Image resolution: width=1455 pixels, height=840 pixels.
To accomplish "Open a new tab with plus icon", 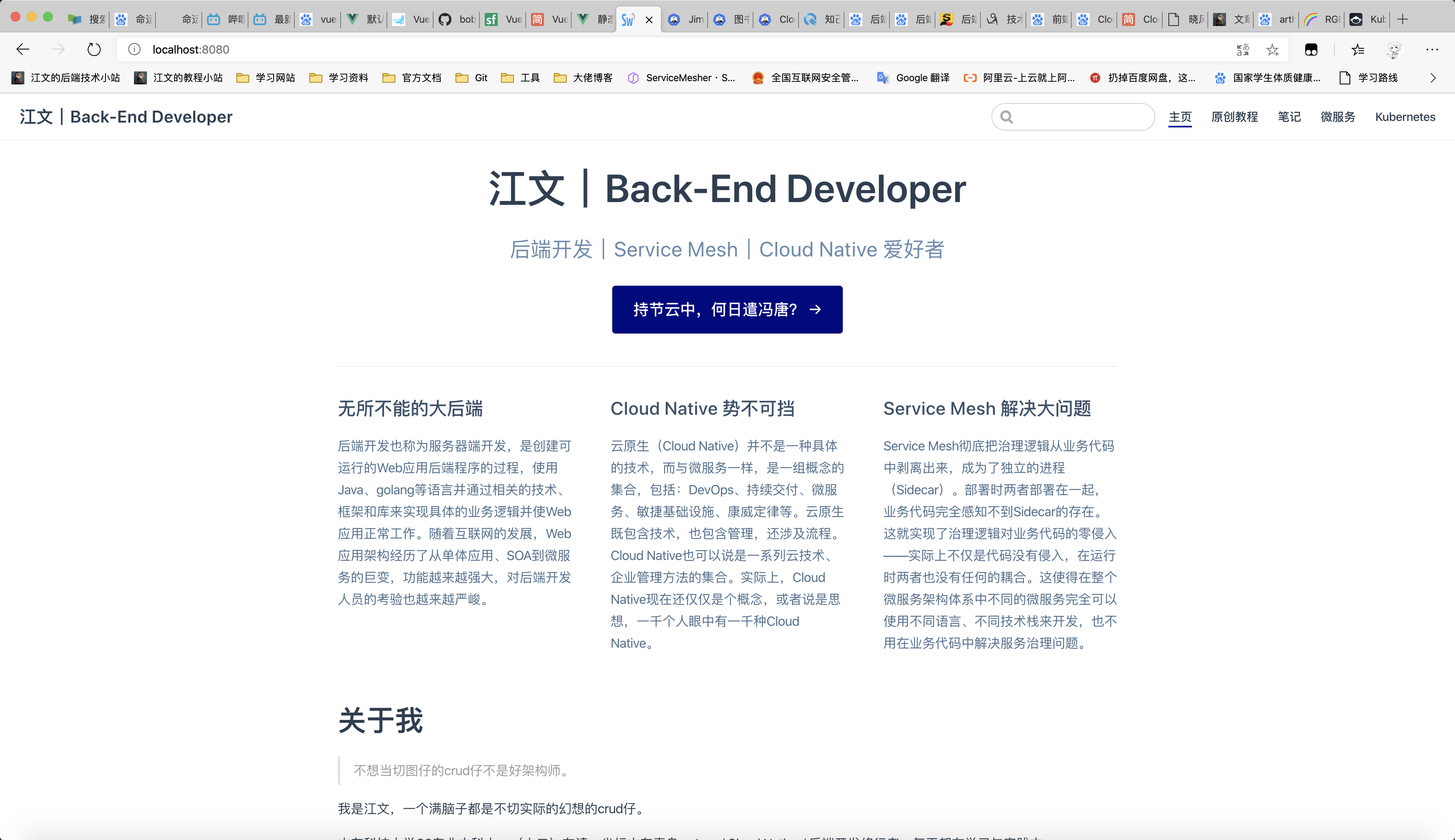I will (1403, 19).
